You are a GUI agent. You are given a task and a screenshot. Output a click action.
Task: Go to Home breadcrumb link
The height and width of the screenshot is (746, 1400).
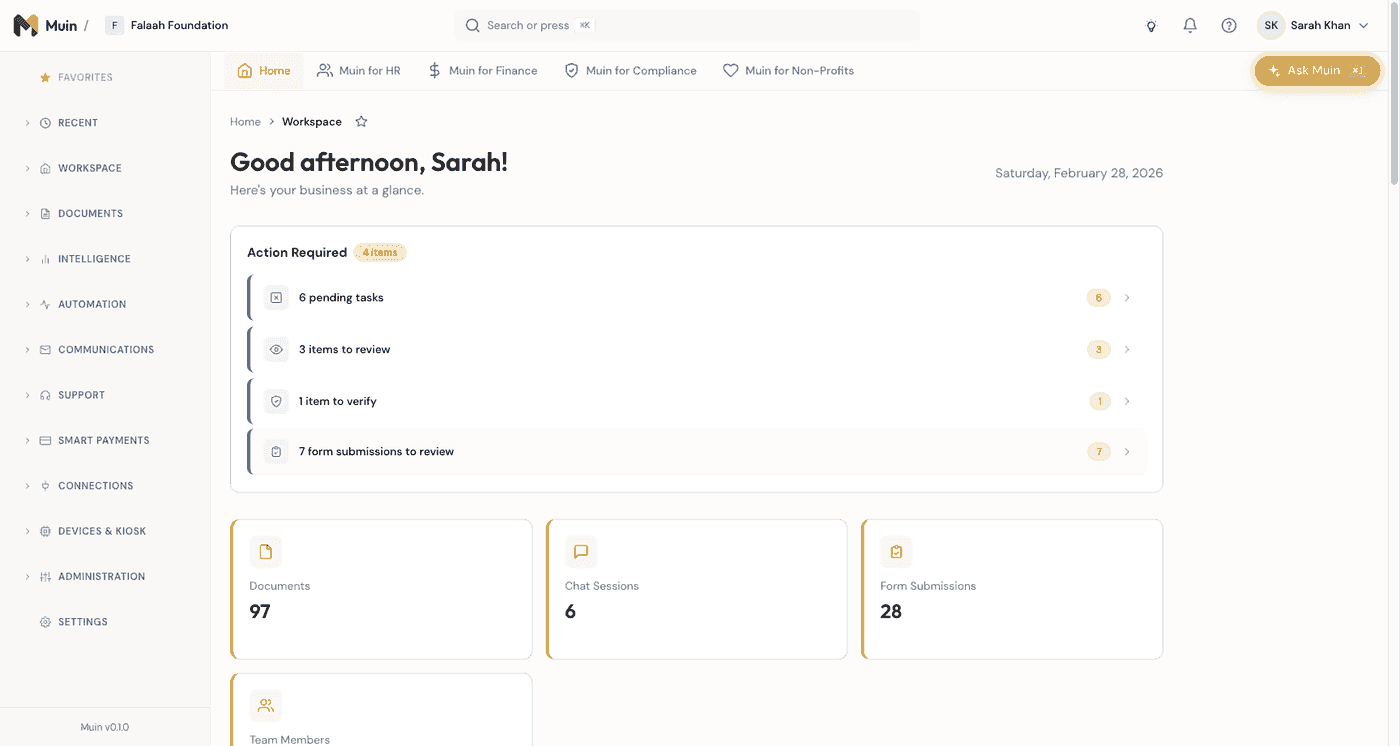click(245, 122)
